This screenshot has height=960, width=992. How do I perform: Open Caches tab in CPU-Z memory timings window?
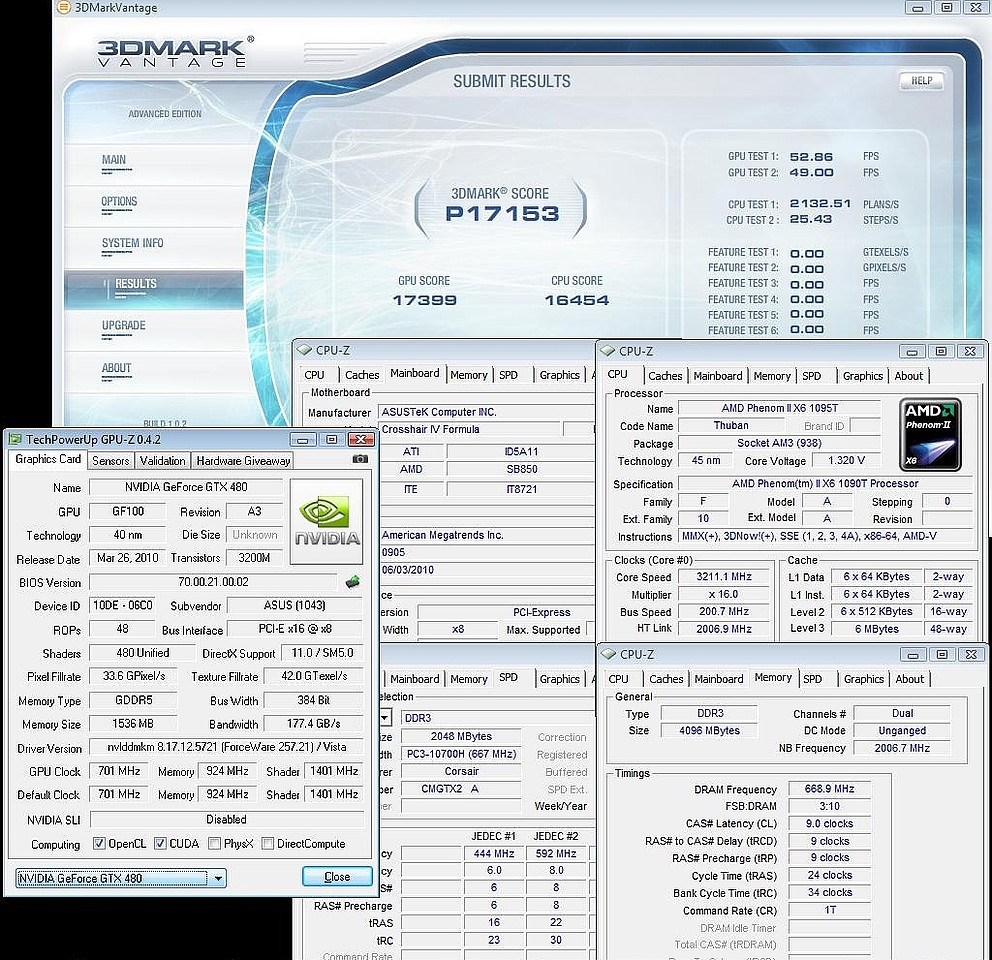pyautogui.click(x=666, y=679)
